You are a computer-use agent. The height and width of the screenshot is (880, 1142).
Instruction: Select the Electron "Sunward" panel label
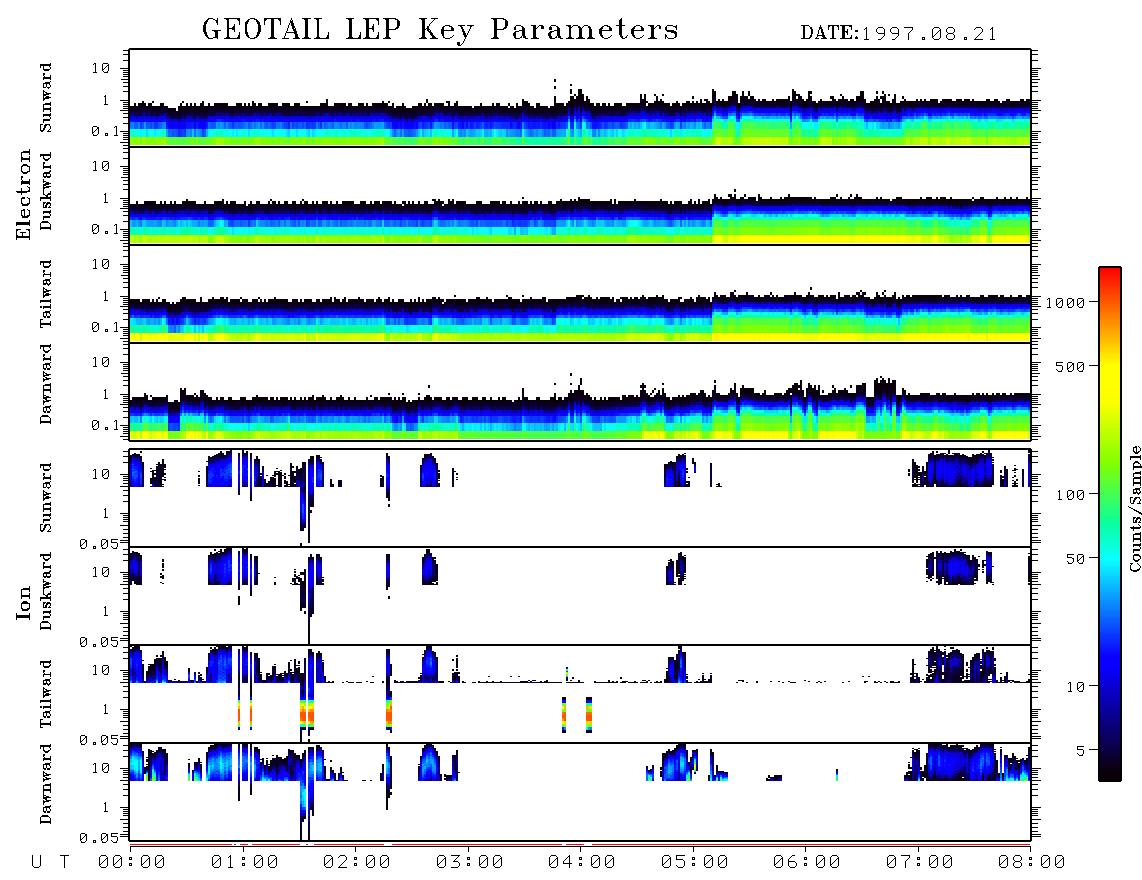coord(46,98)
